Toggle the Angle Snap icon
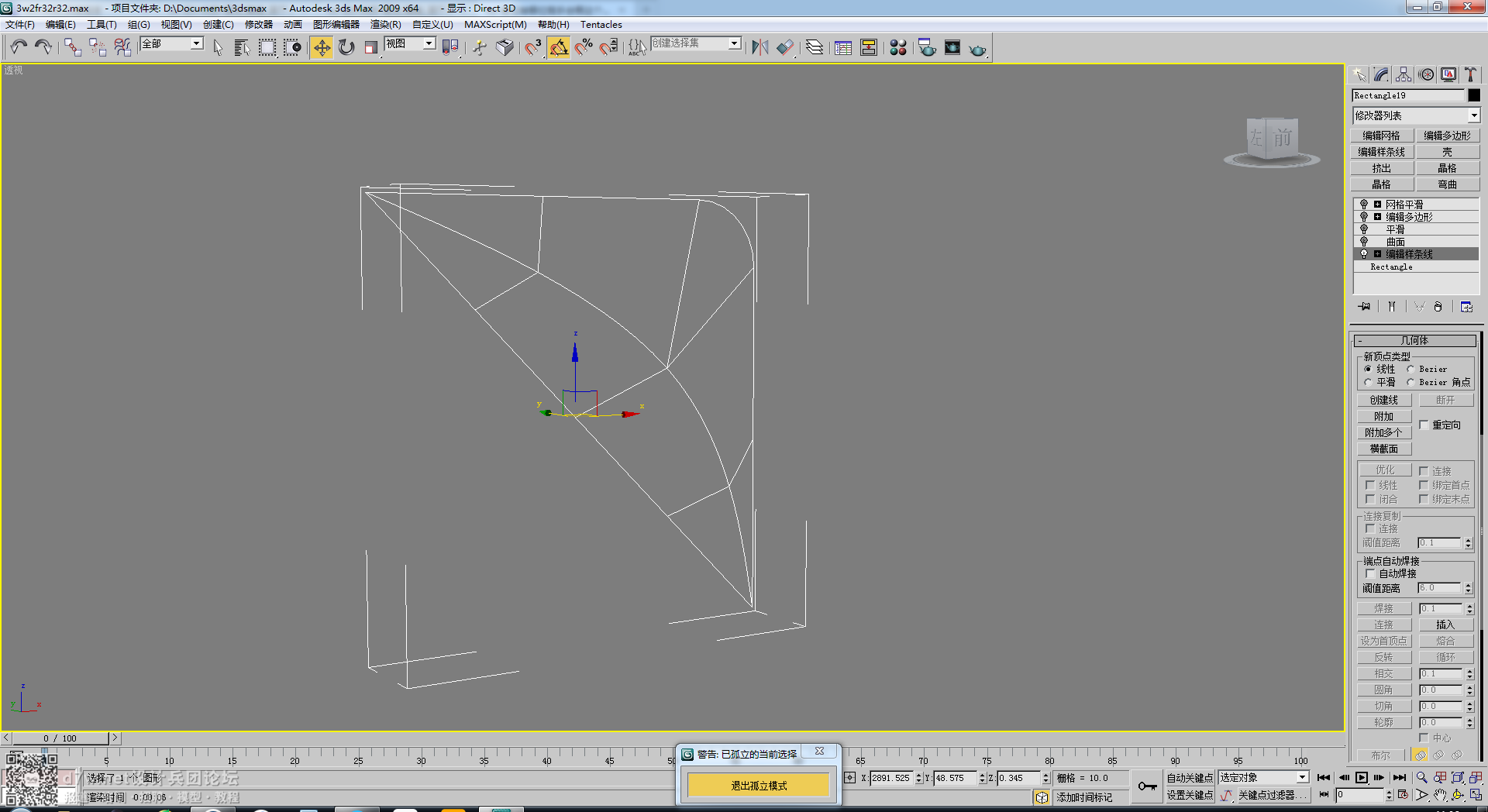Image resolution: width=1488 pixels, height=812 pixels. 559,47
